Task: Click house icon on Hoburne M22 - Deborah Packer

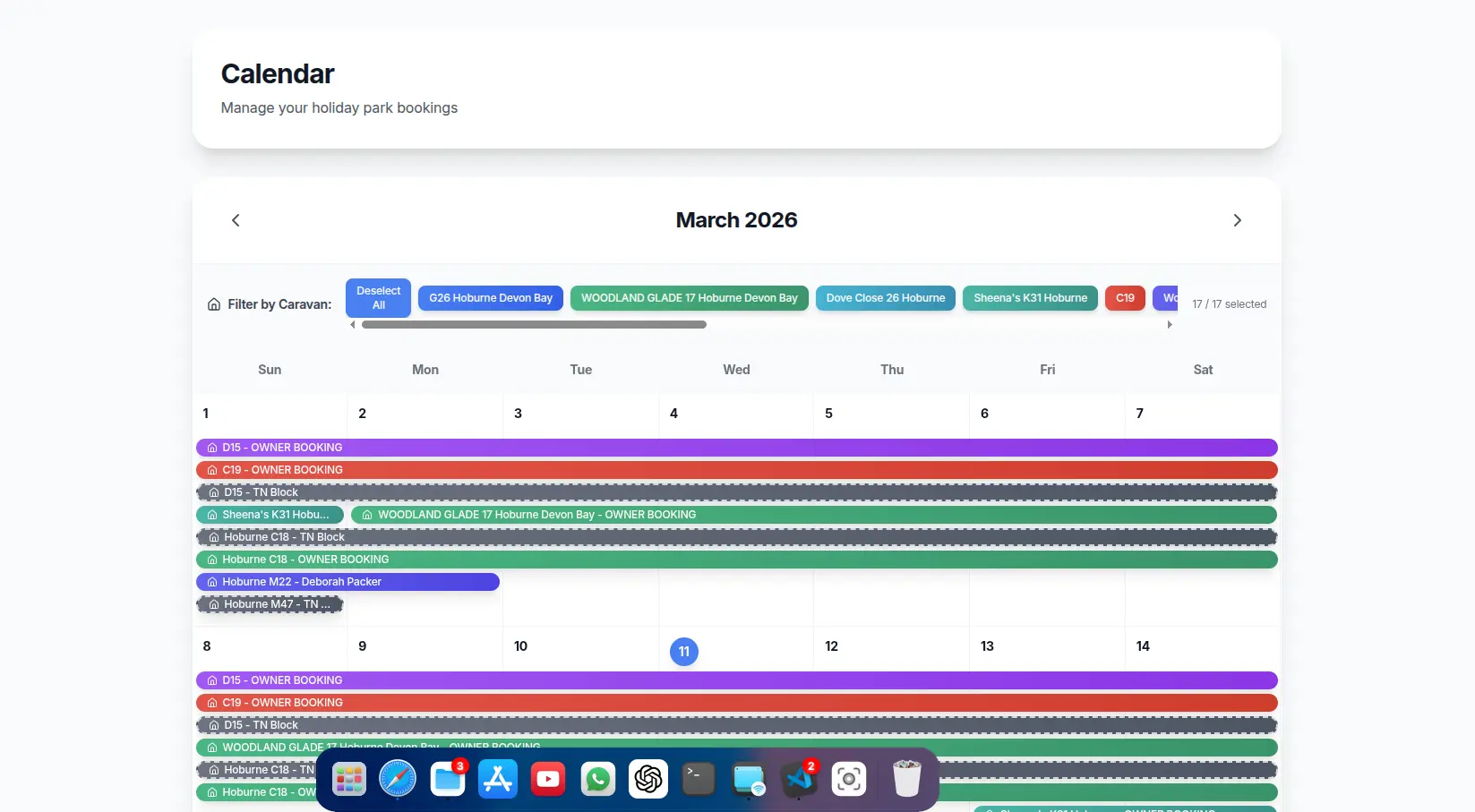Action: click(212, 582)
